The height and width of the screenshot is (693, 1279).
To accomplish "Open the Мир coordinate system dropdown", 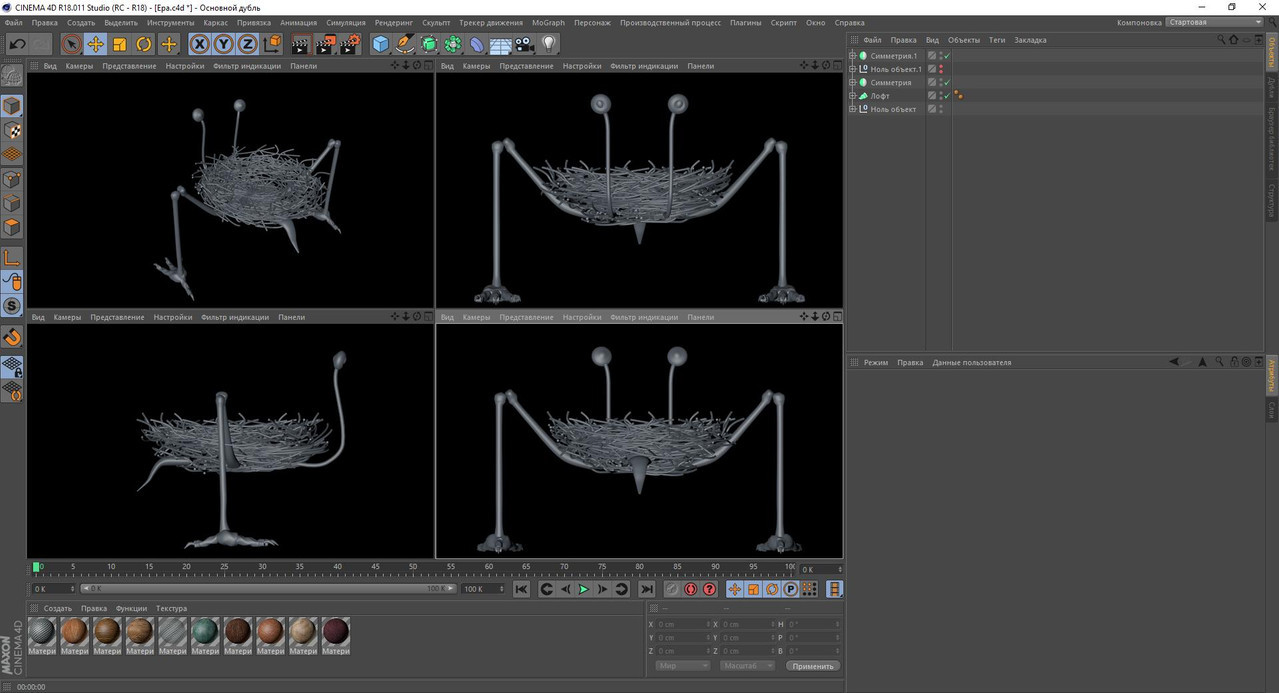I will tap(682, 666).
